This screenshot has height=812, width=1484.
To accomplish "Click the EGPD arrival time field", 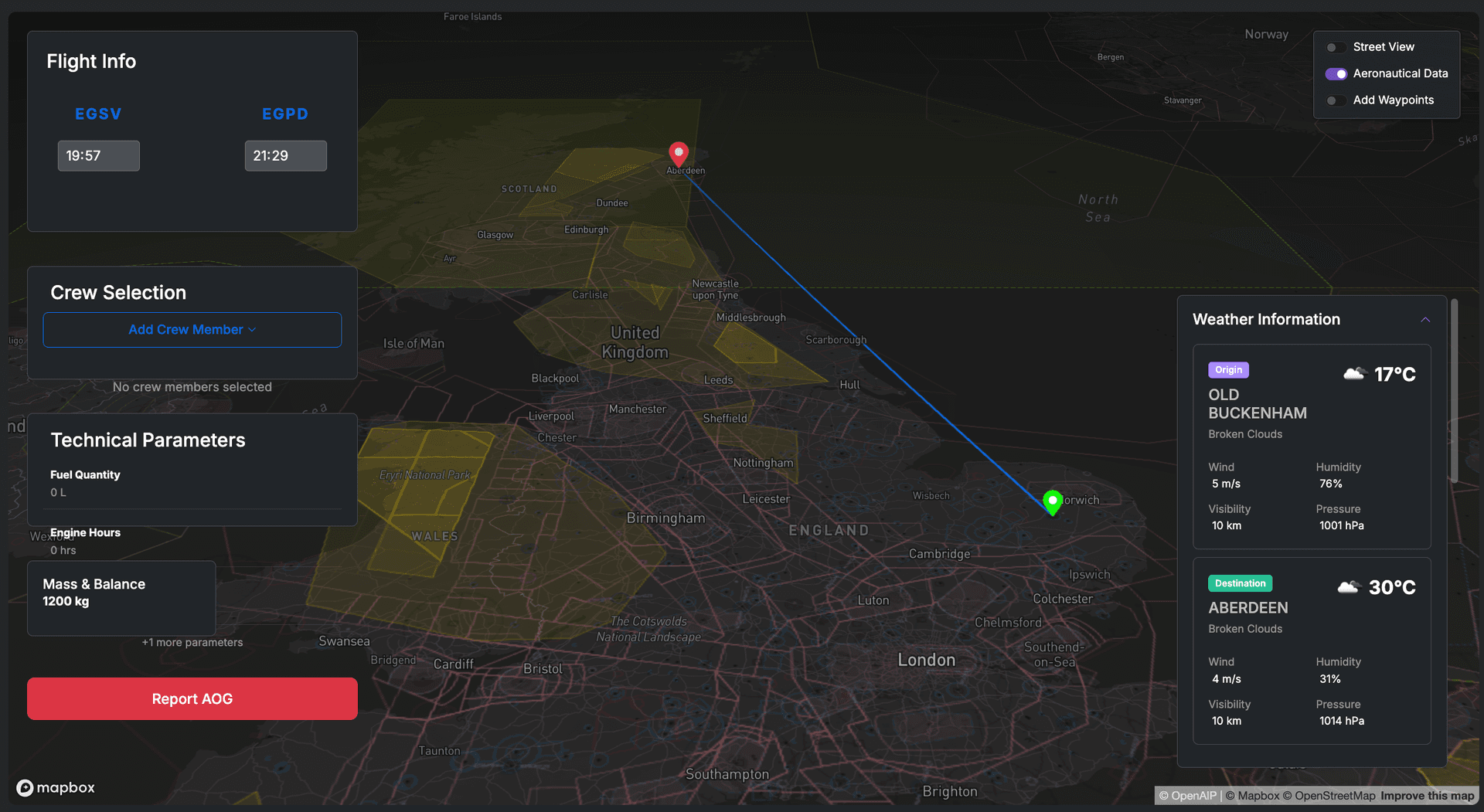I will (x=285, y=156).
